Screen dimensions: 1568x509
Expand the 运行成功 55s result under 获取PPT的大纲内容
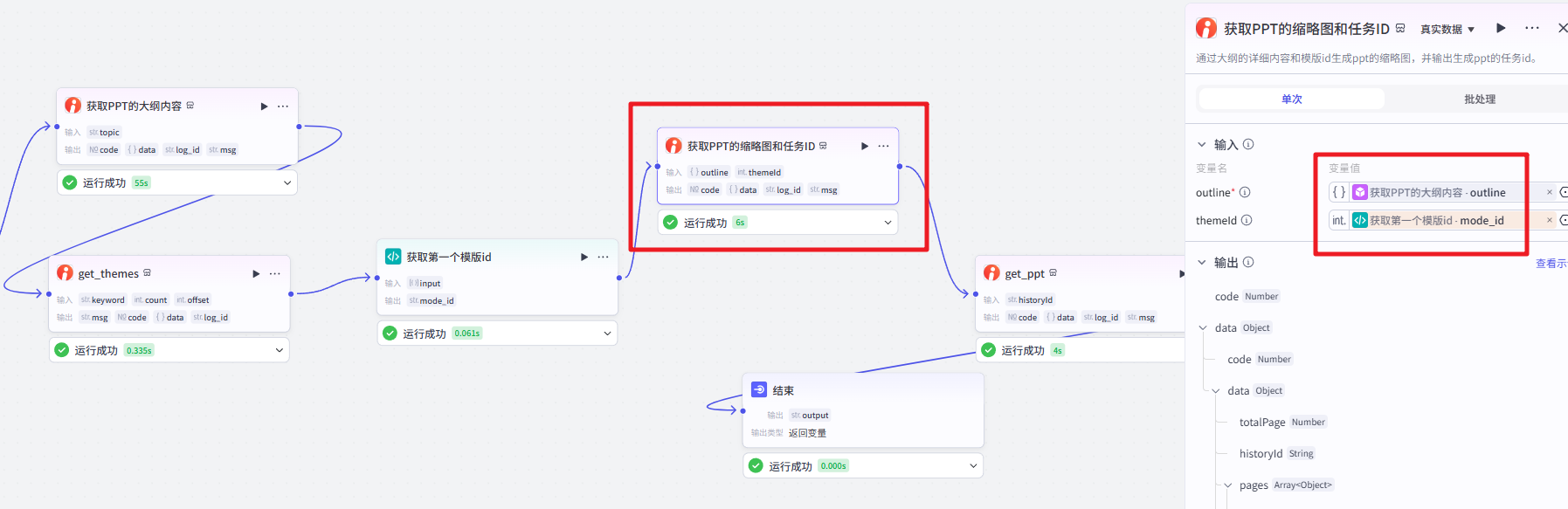point(287,183)
